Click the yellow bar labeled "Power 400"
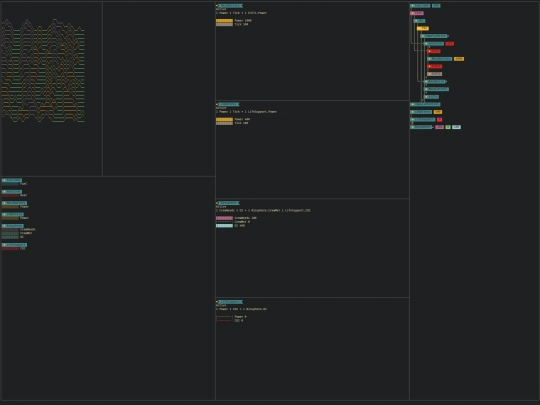 224,120
